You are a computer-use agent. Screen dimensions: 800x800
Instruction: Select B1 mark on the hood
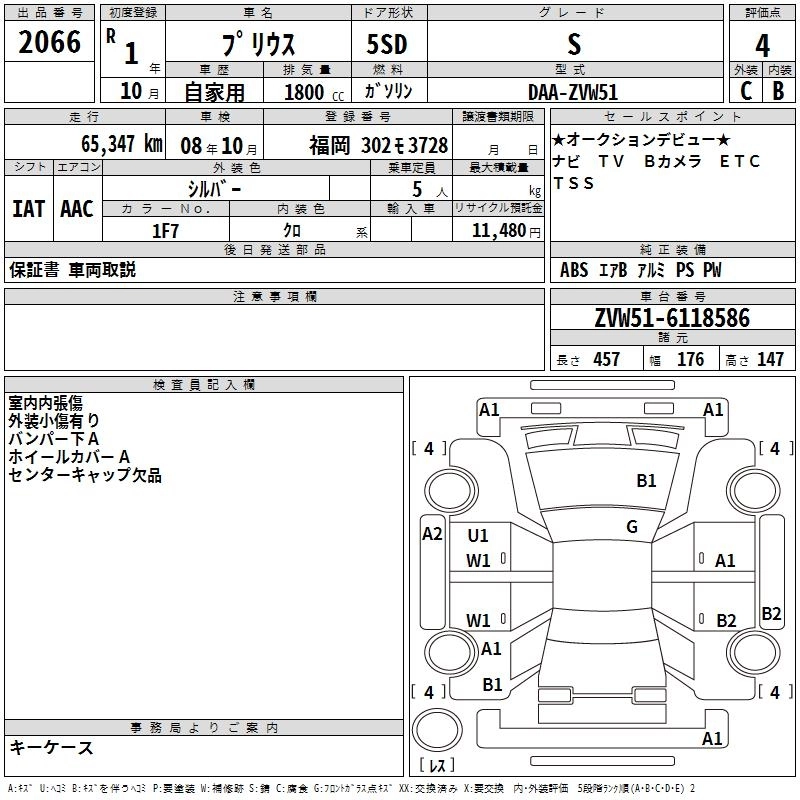646,480
